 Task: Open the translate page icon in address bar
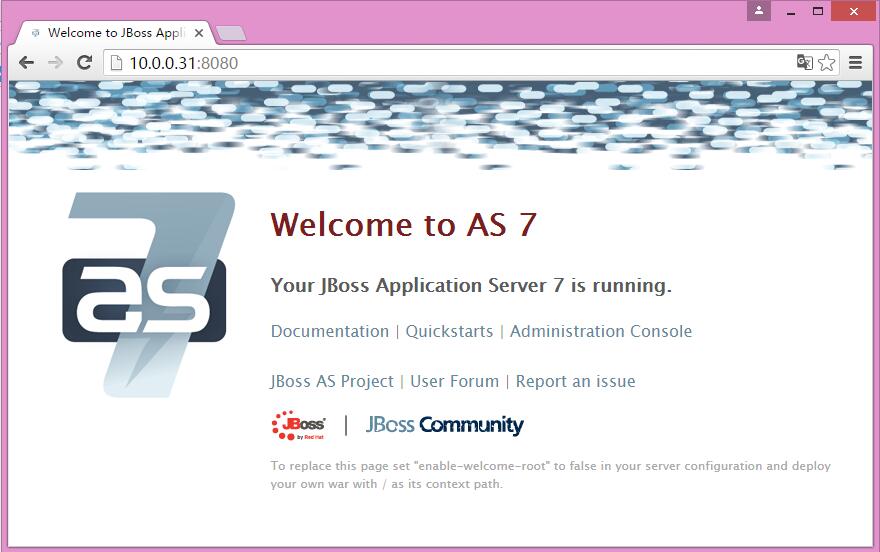pos(805,62)
